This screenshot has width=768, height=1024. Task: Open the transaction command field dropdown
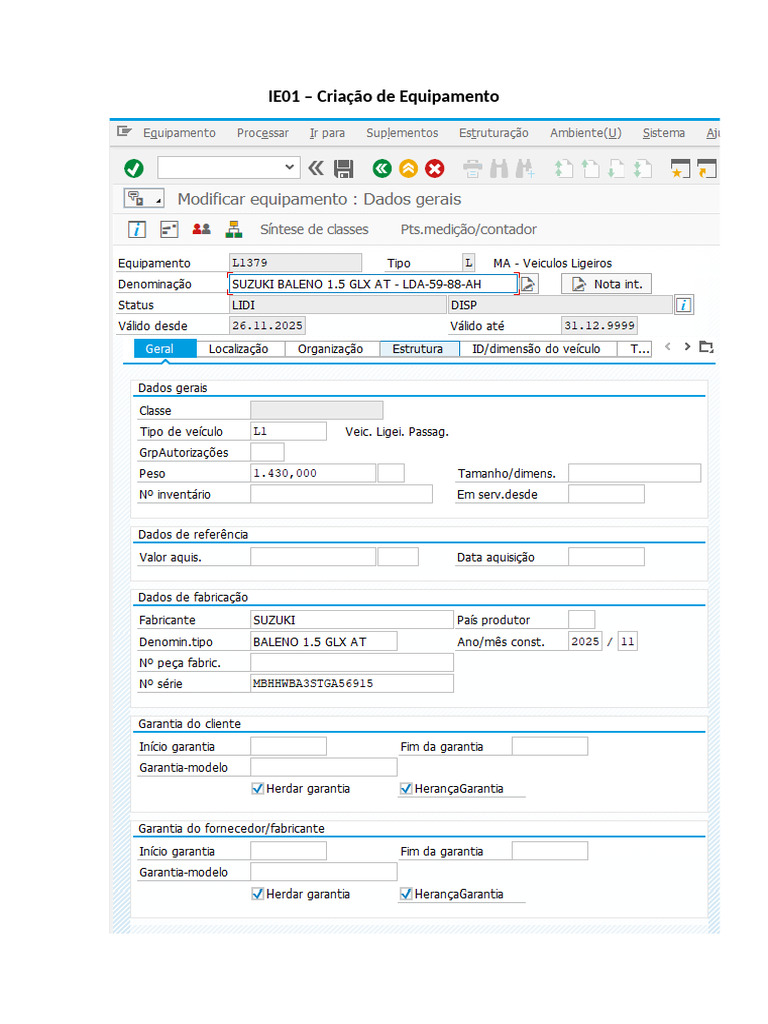click(x=289, y=168)
